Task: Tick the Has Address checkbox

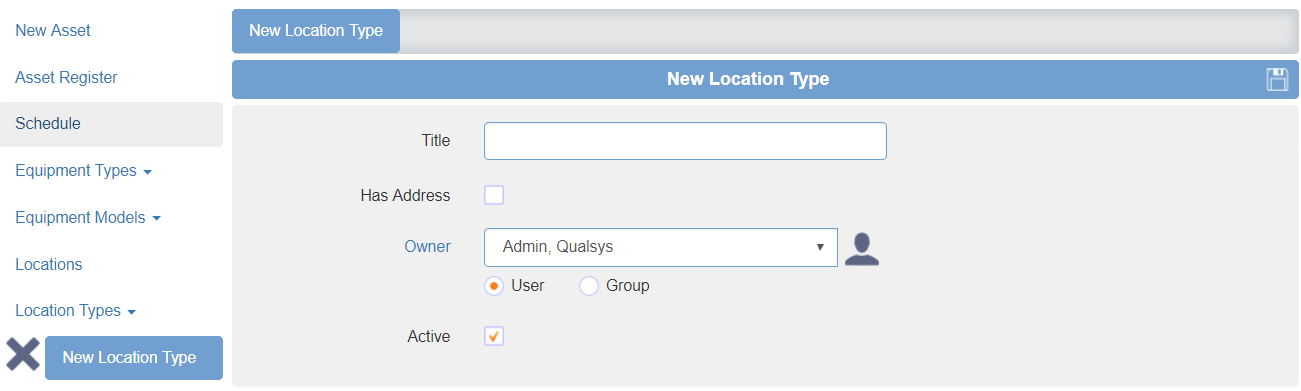Action: point(494,195)
